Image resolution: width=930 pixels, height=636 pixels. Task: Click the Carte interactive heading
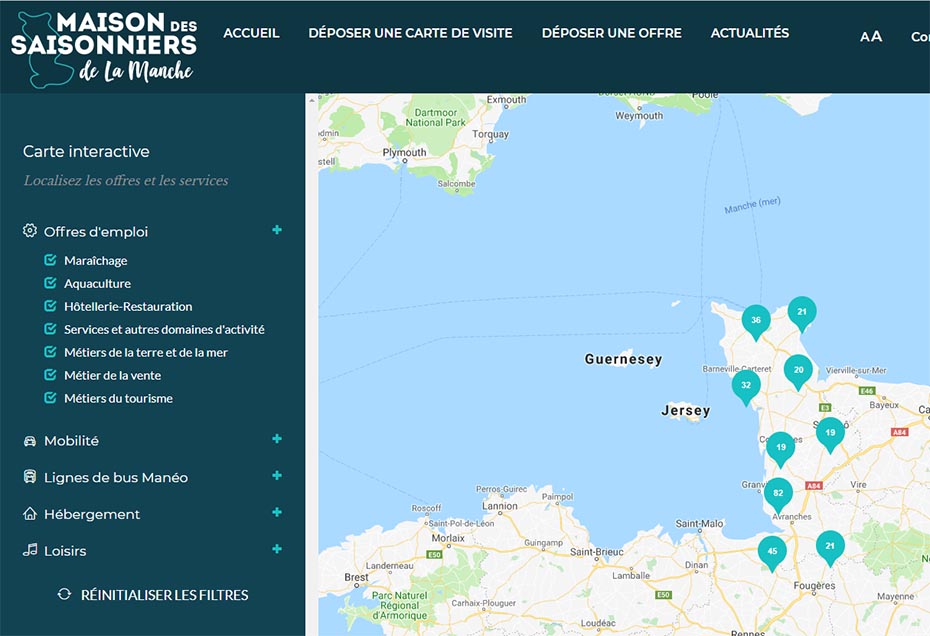(86, 151)
